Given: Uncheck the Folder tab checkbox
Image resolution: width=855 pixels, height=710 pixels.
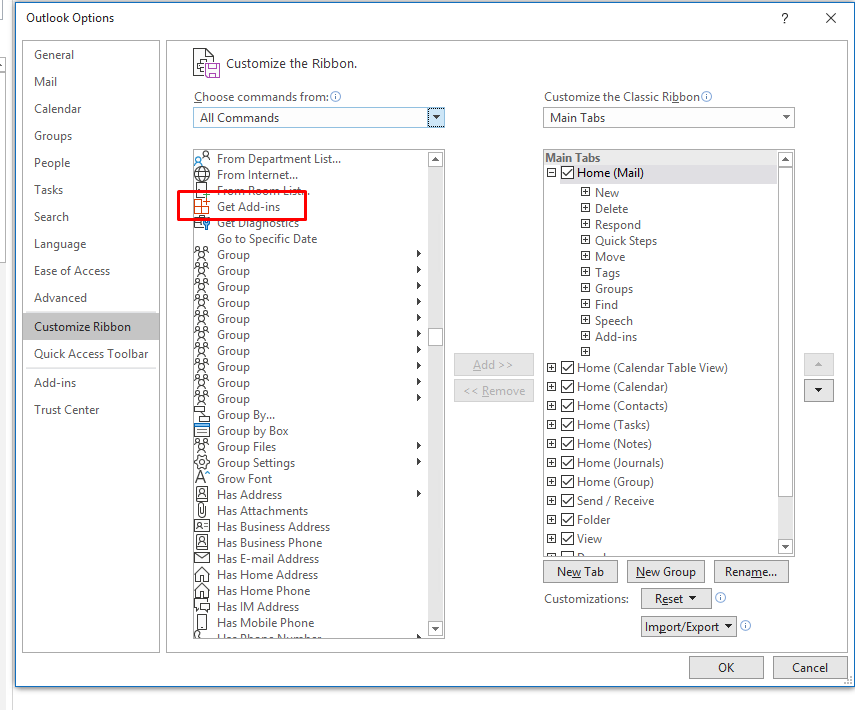Looking at the screenshot, I should (568, 520).
